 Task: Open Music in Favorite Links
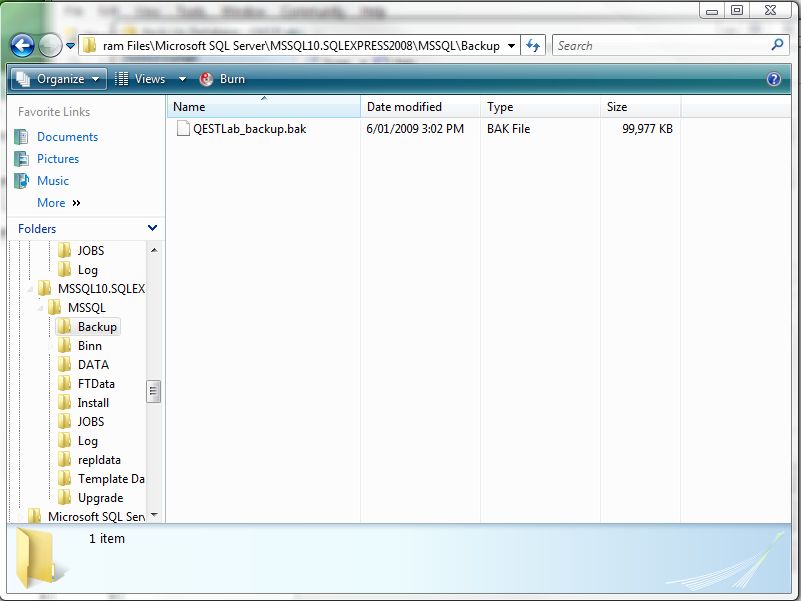tap(53, 181)
